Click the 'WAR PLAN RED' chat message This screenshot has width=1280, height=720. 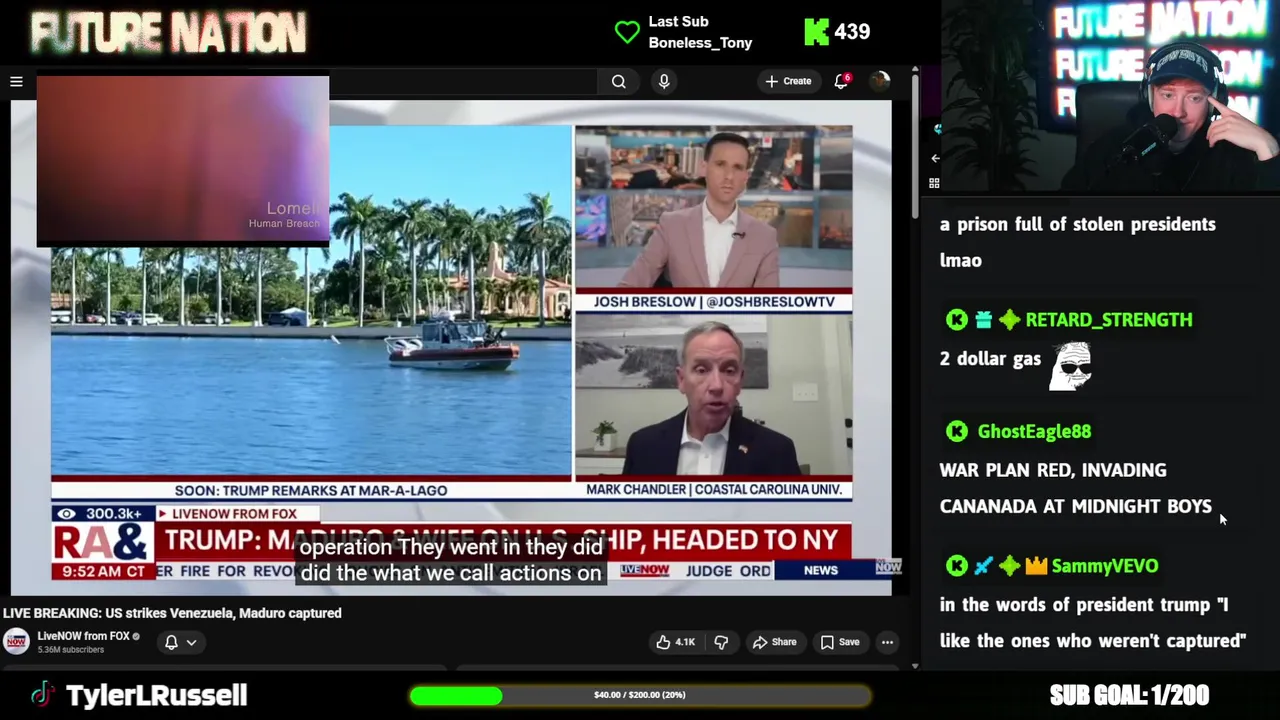pos(1076,488)
